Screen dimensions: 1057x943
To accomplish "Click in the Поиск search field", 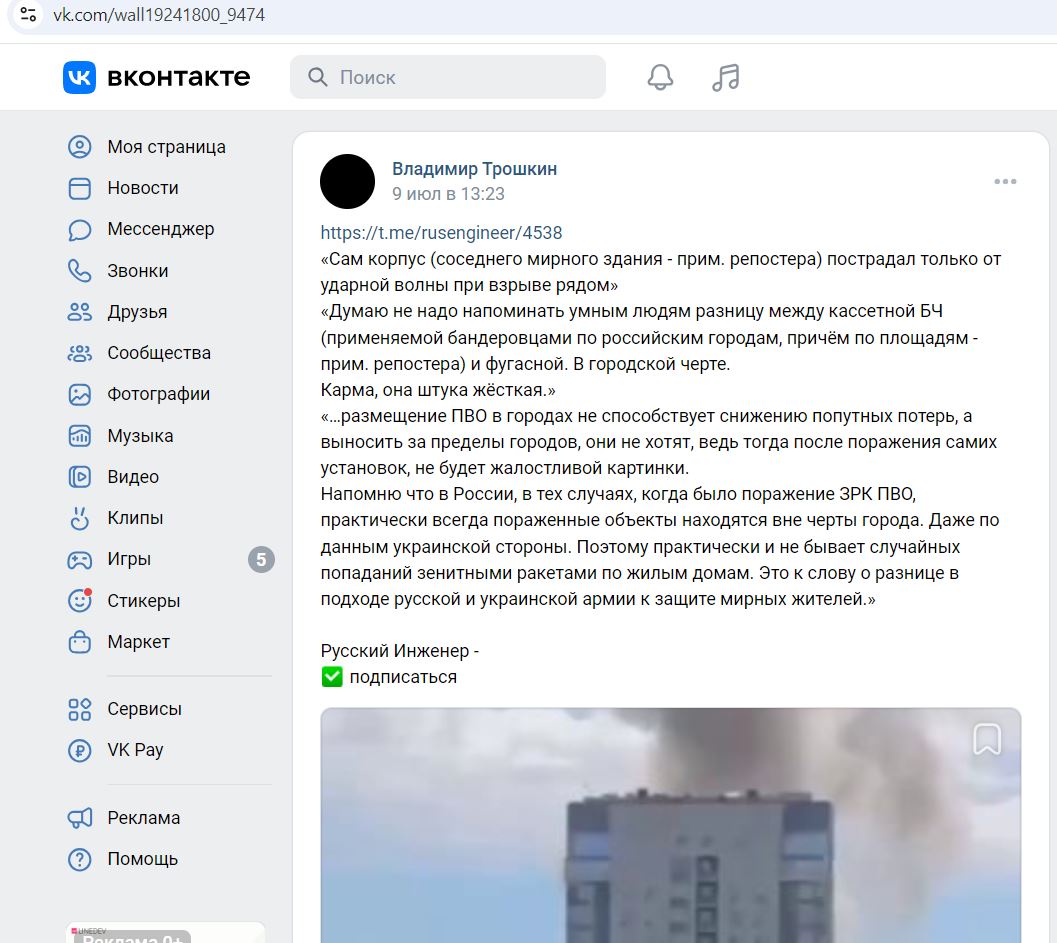I will (x=448, y=77).
